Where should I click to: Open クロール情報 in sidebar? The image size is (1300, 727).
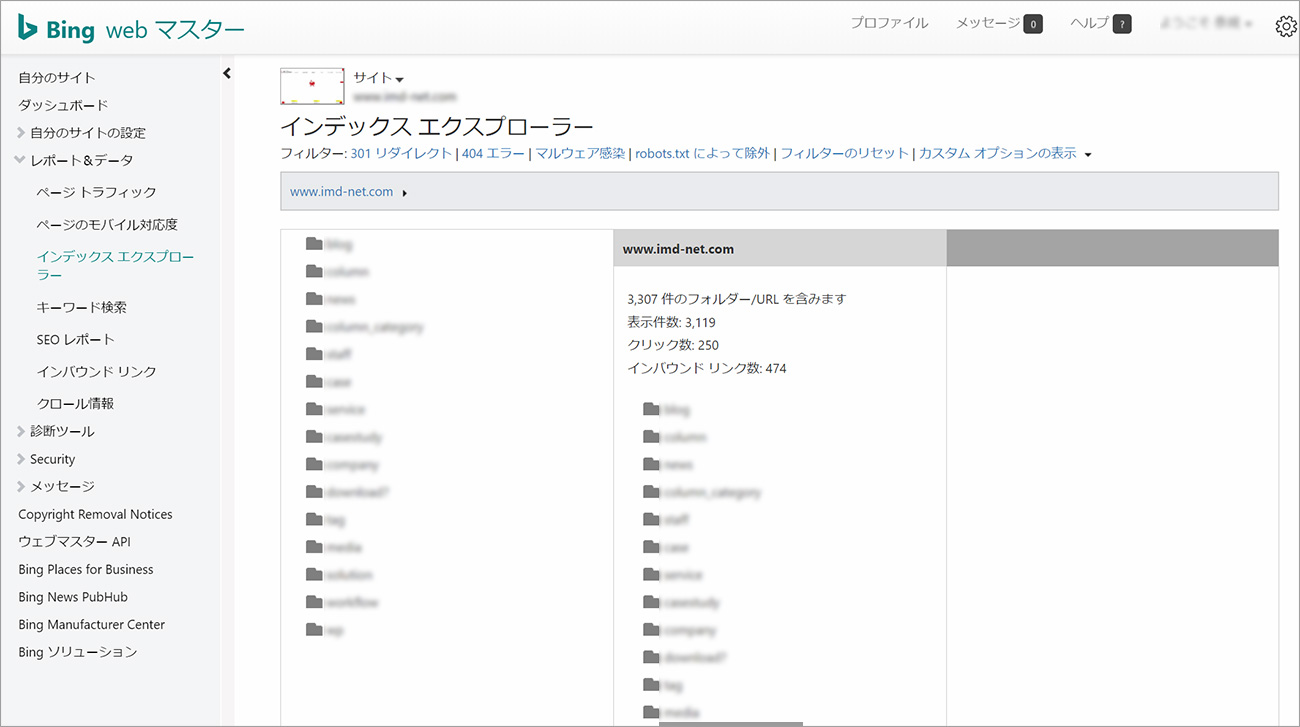75,403
